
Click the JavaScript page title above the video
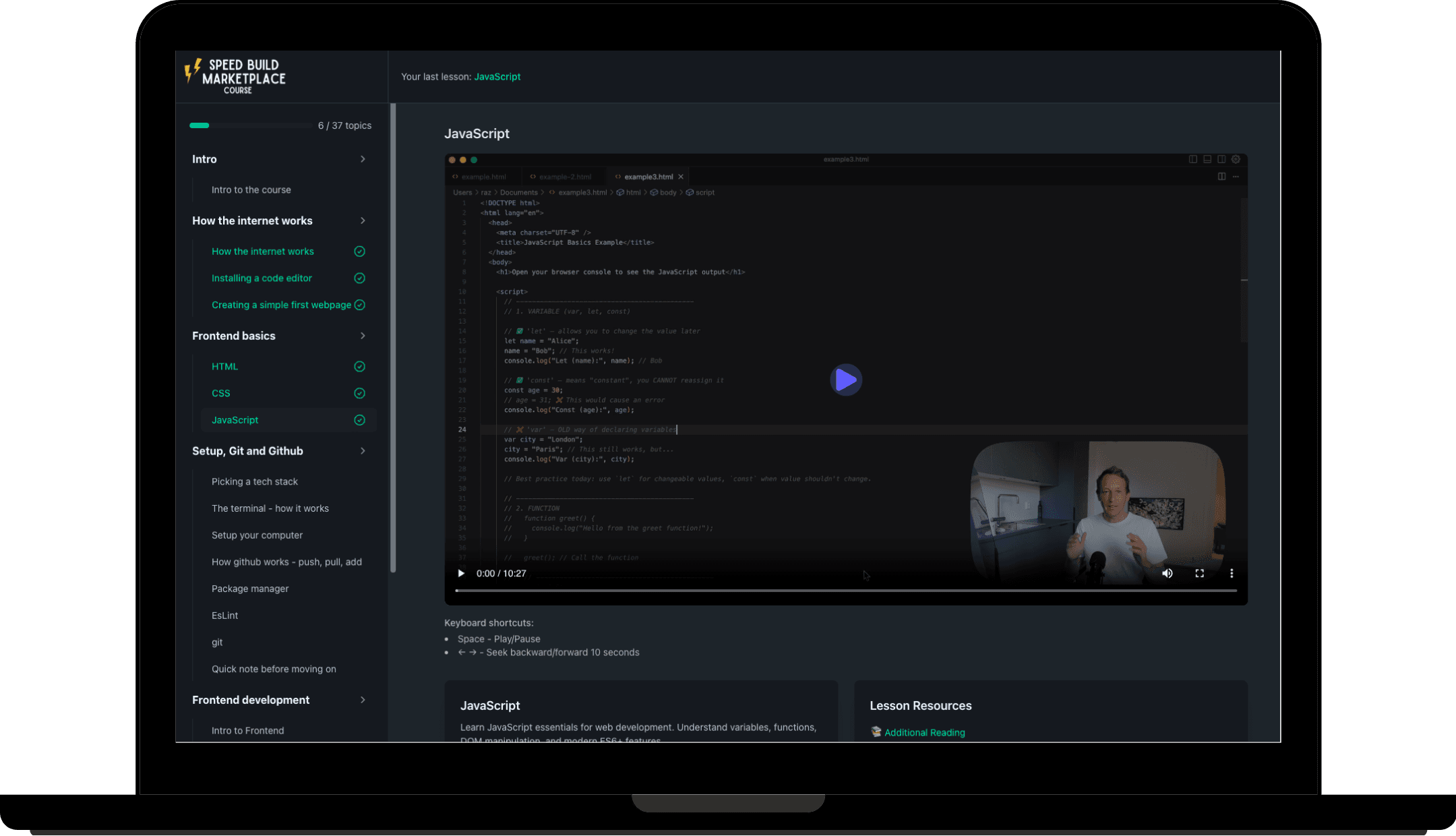coord(477,133)
